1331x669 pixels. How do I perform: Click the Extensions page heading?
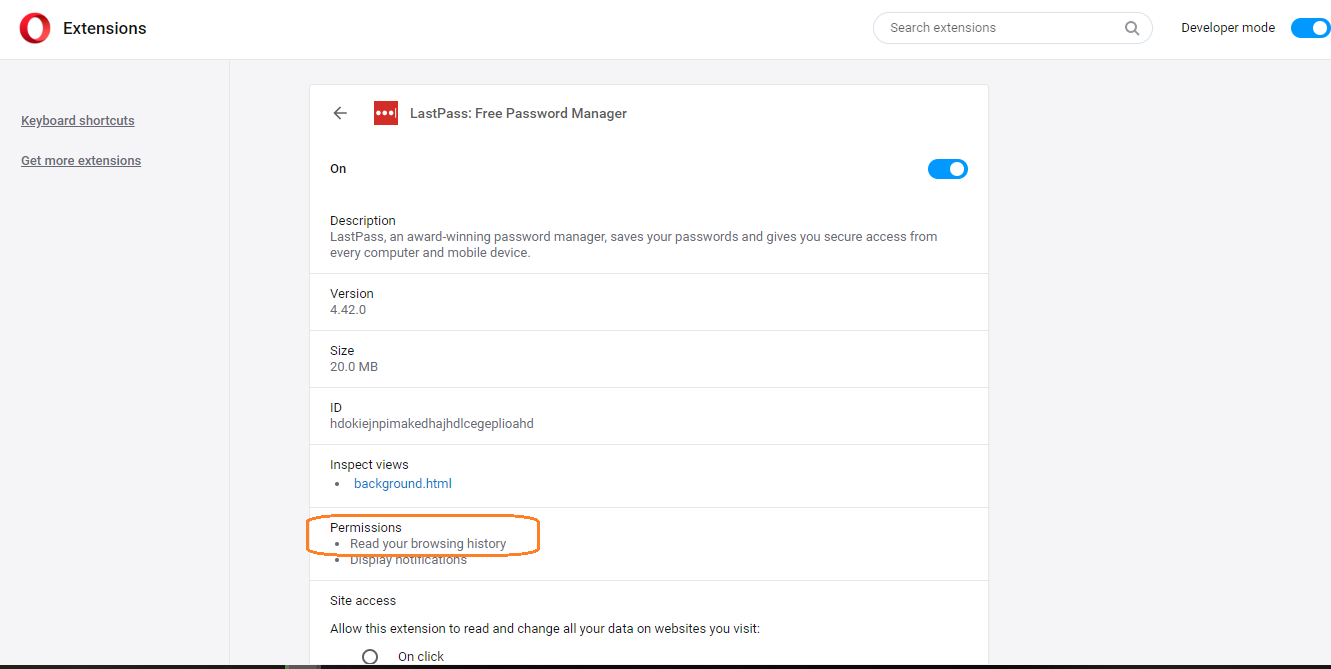click(105, 28)
